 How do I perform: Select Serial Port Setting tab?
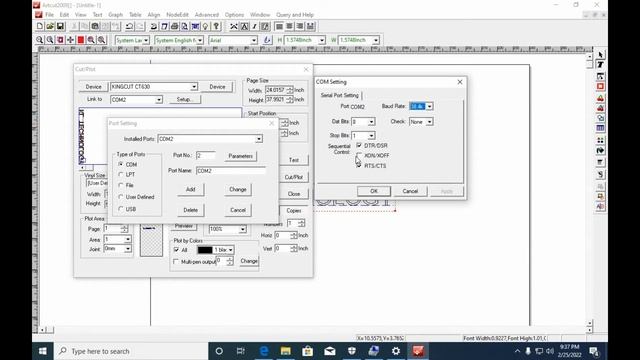[x=340, y=95]
